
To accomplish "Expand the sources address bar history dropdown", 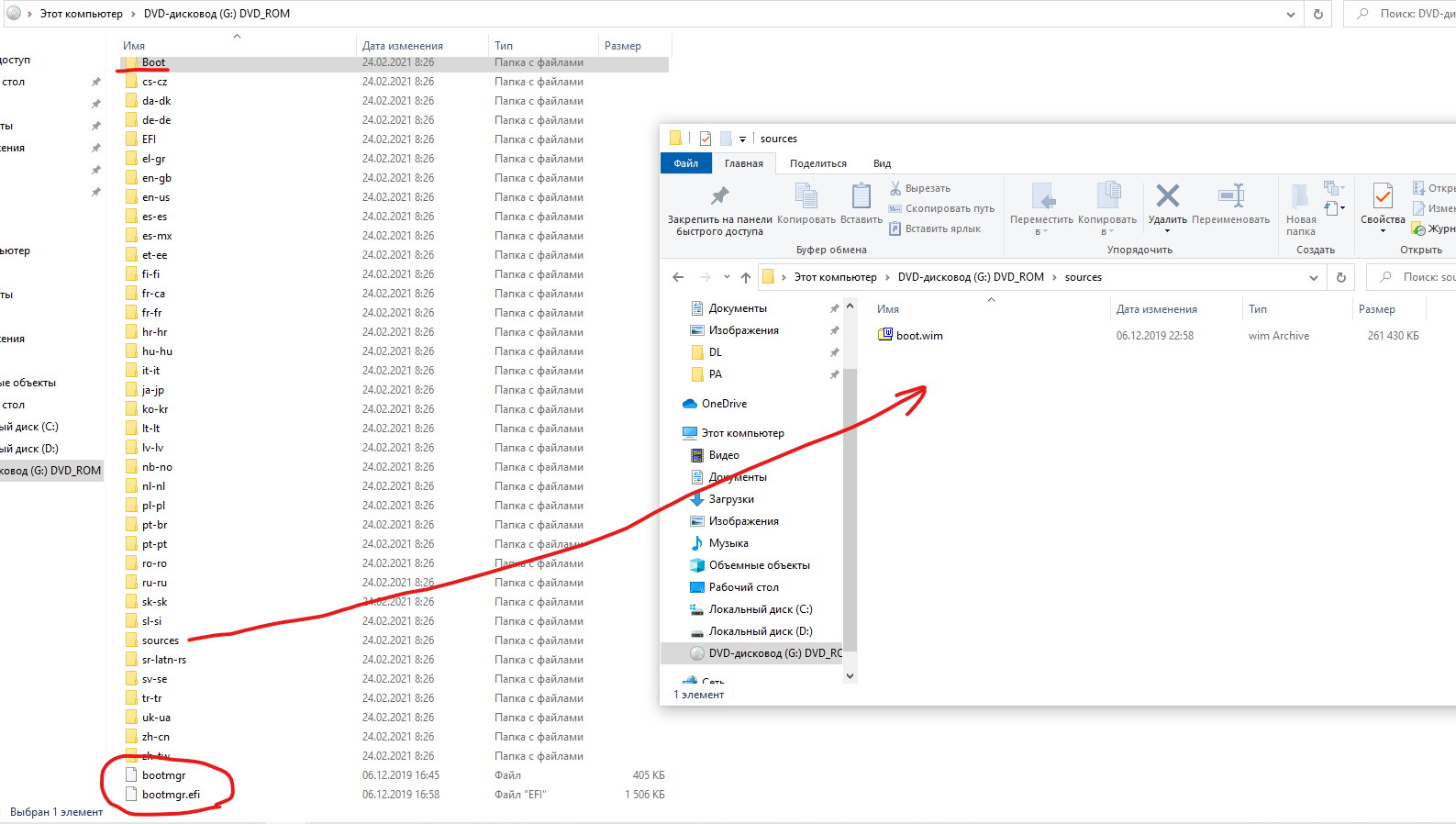I will (x=1314, y=277).
